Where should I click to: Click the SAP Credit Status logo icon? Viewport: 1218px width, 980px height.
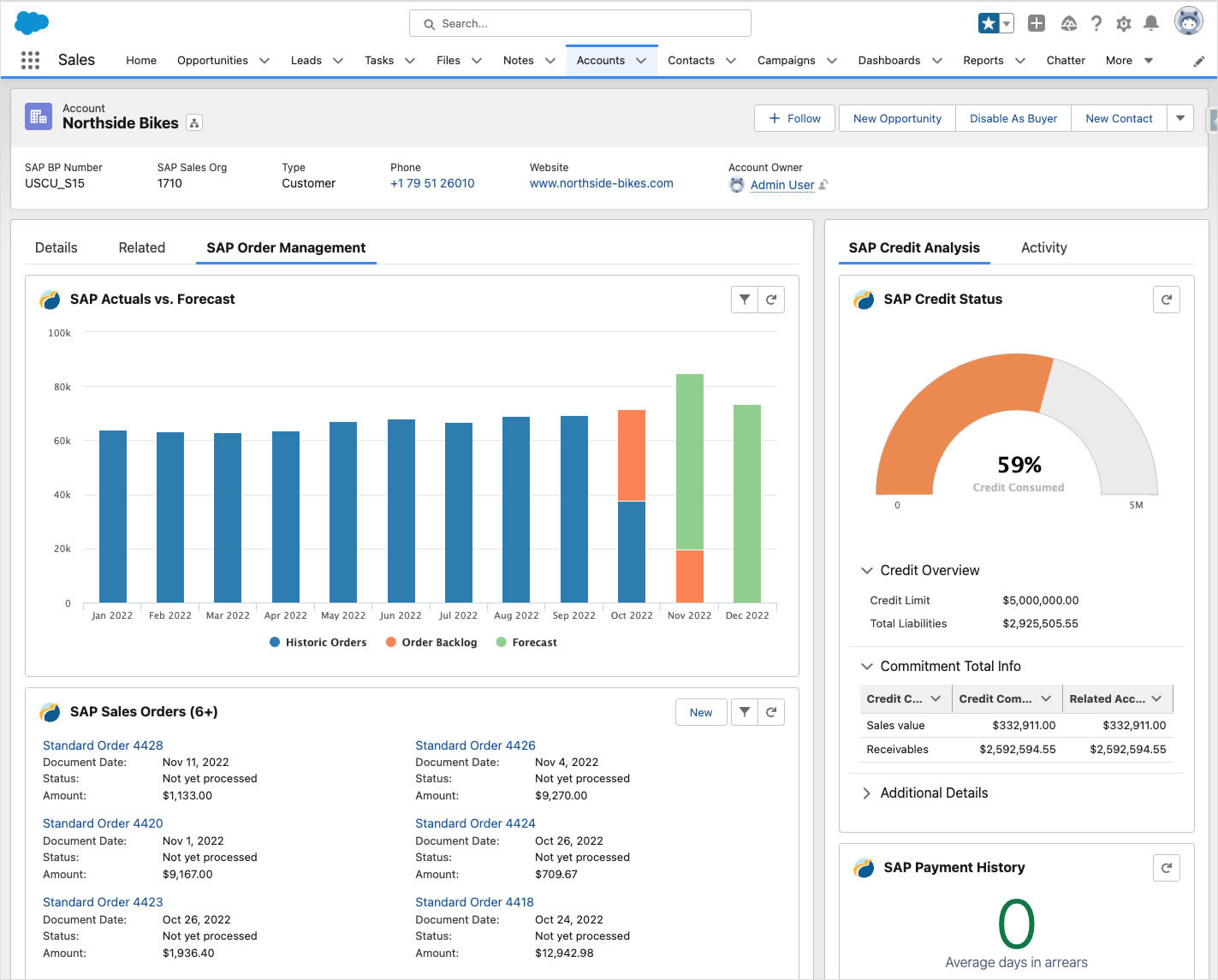click(864, 300)
